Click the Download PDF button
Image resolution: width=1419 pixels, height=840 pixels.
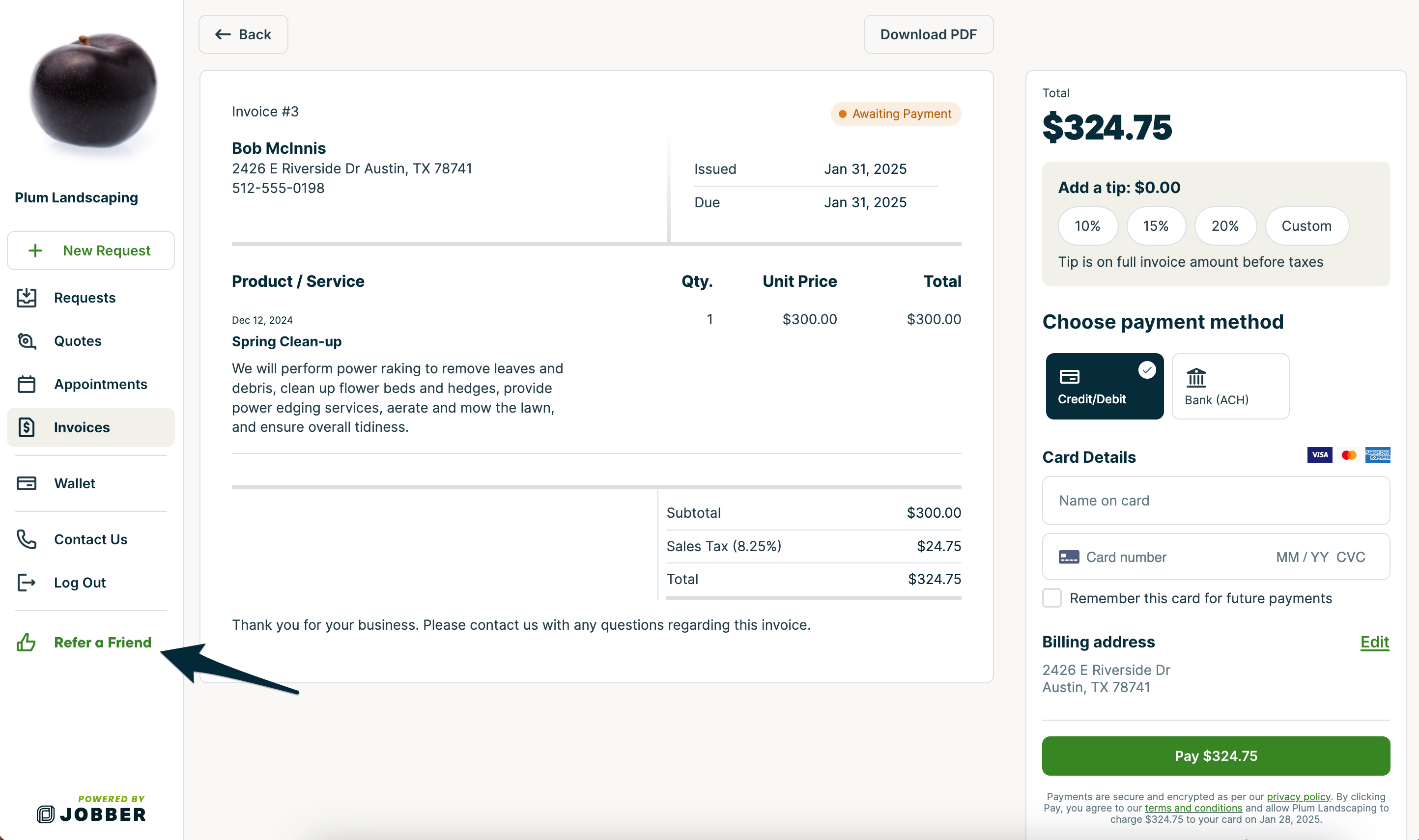tap(928, 34)
